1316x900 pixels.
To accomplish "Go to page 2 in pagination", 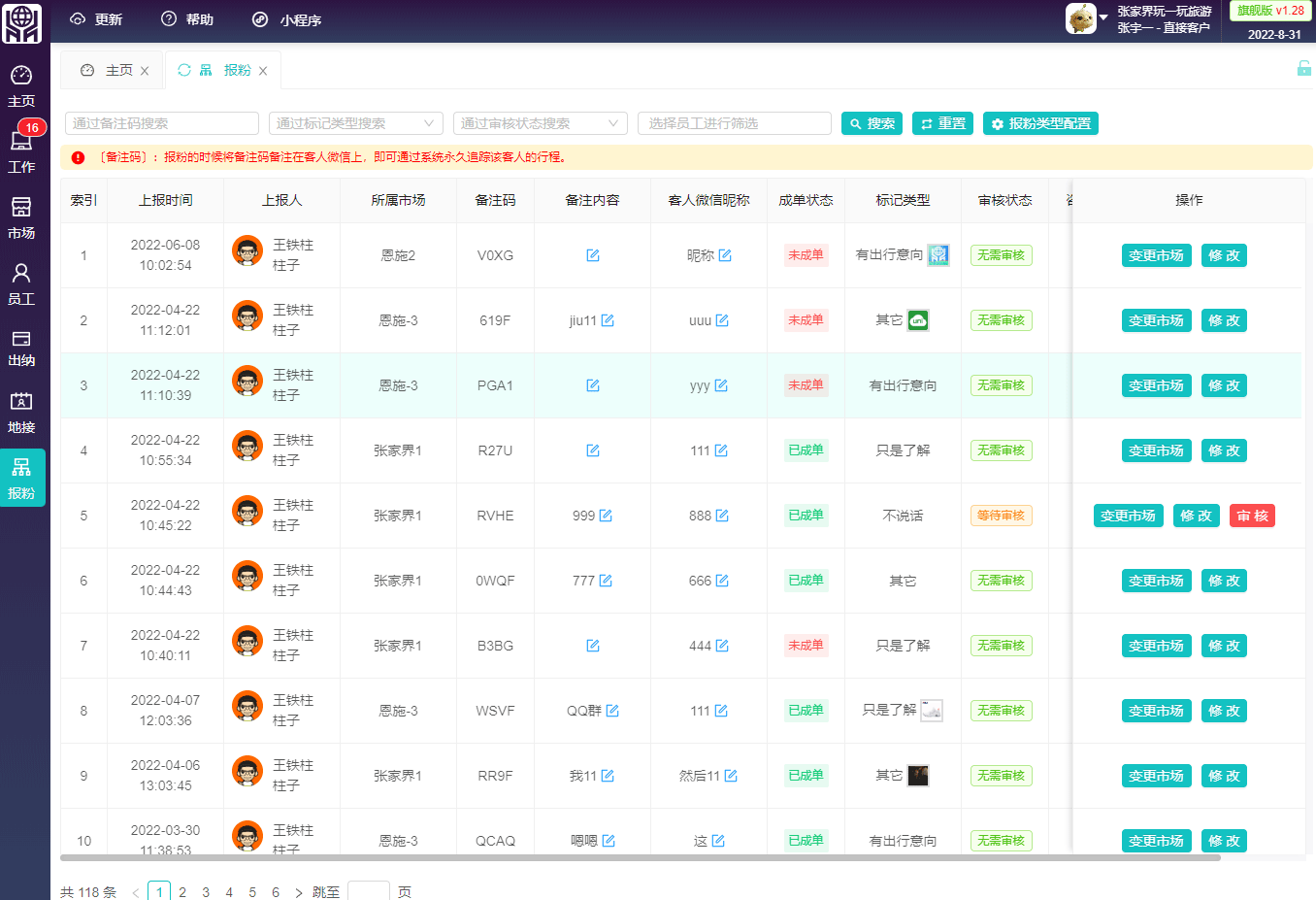I will click(x=182, y=890).
